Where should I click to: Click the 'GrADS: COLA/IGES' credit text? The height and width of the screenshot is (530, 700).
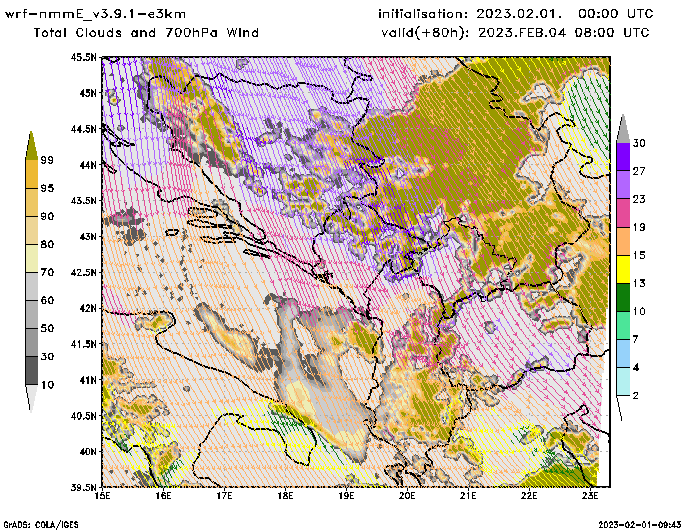[x=41, y=525]
